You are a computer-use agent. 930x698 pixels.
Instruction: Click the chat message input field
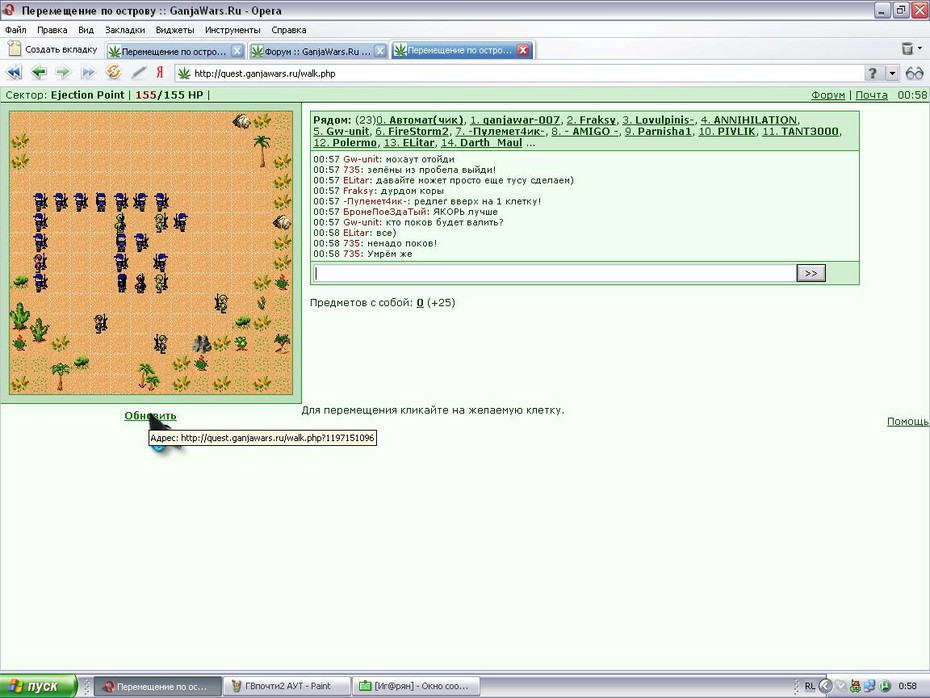tap(554, 273)
